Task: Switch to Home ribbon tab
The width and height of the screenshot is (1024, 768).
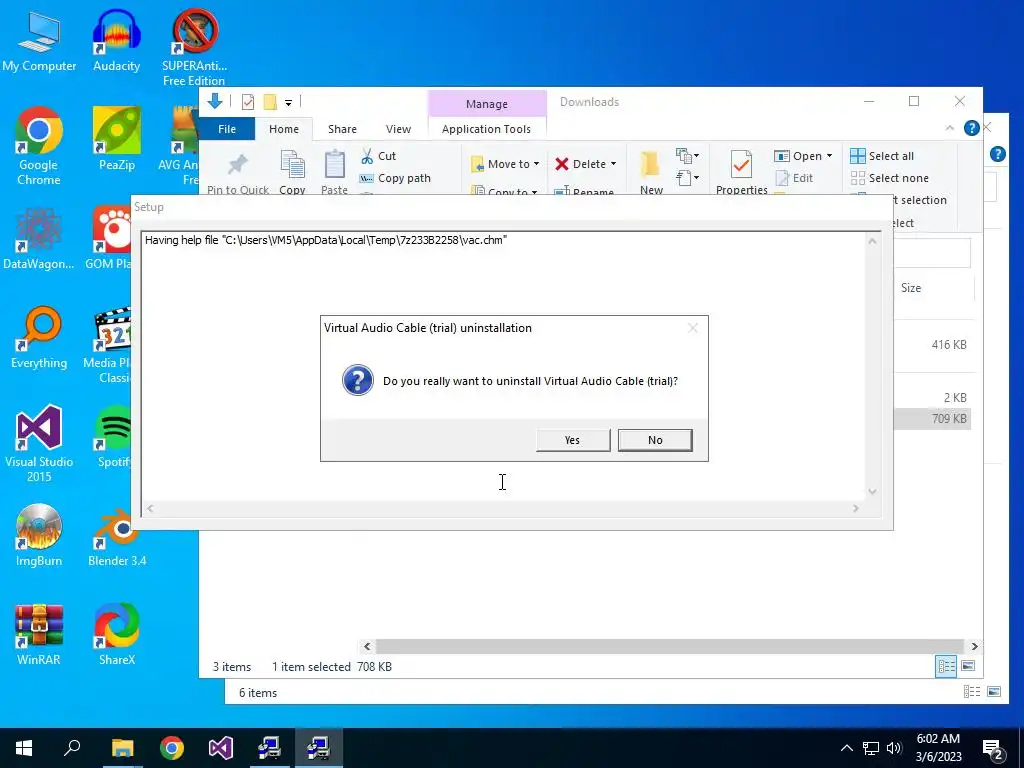Action: (x=283, y=129)
